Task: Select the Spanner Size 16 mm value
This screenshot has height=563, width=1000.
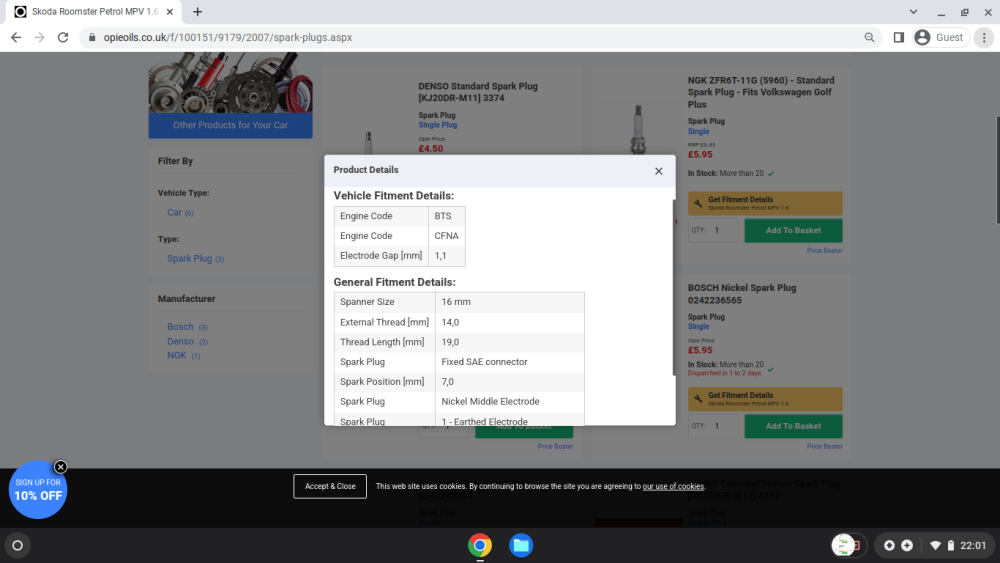Action: tap(510, 302)
